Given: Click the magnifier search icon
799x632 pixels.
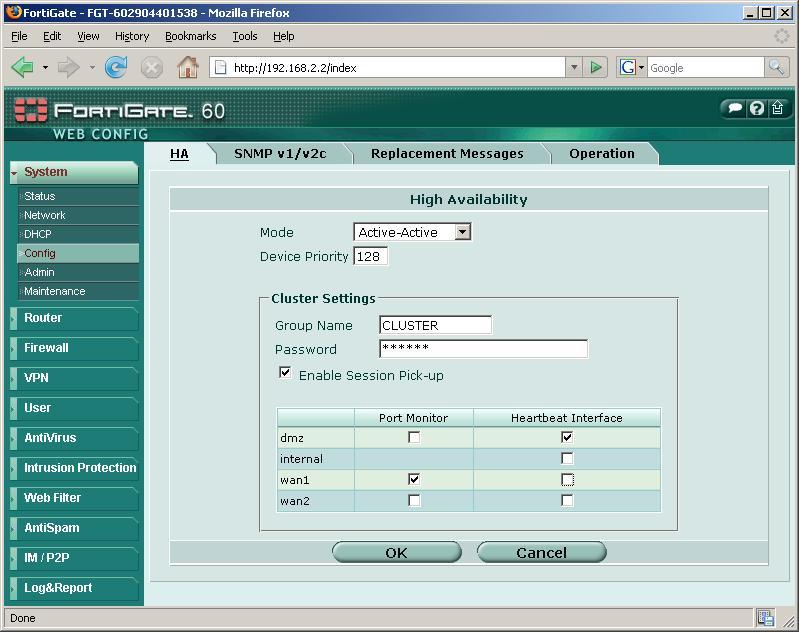Looking at the screenshot, I should pyautogui.click(x=776, y=67).
